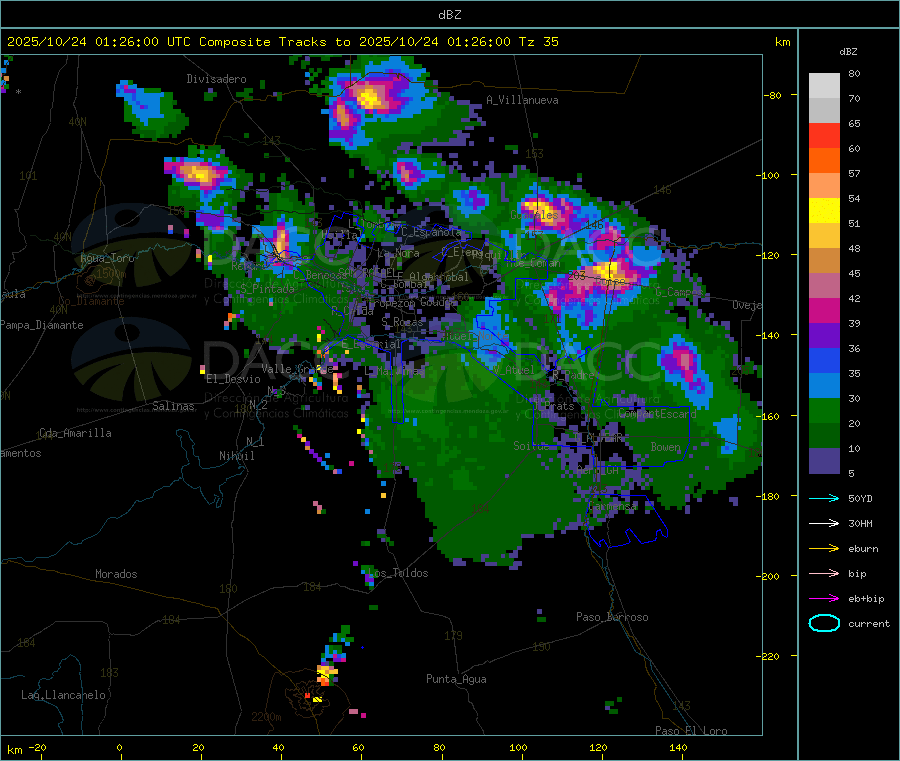This screenshot has height=761, width=900.
Task: Click the S_Pintada map label
Action: click(x=267, y=288)
